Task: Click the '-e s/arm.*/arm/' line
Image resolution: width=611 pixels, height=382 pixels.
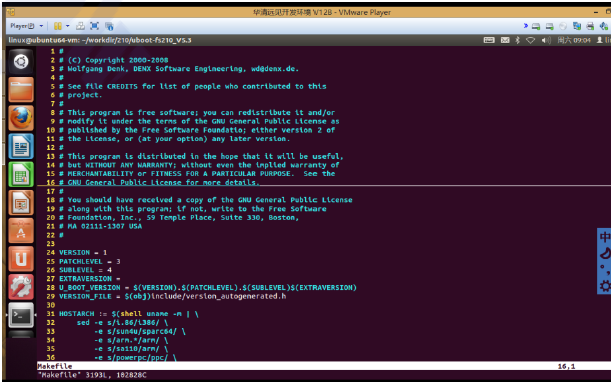Action: [x=131, y=340]
